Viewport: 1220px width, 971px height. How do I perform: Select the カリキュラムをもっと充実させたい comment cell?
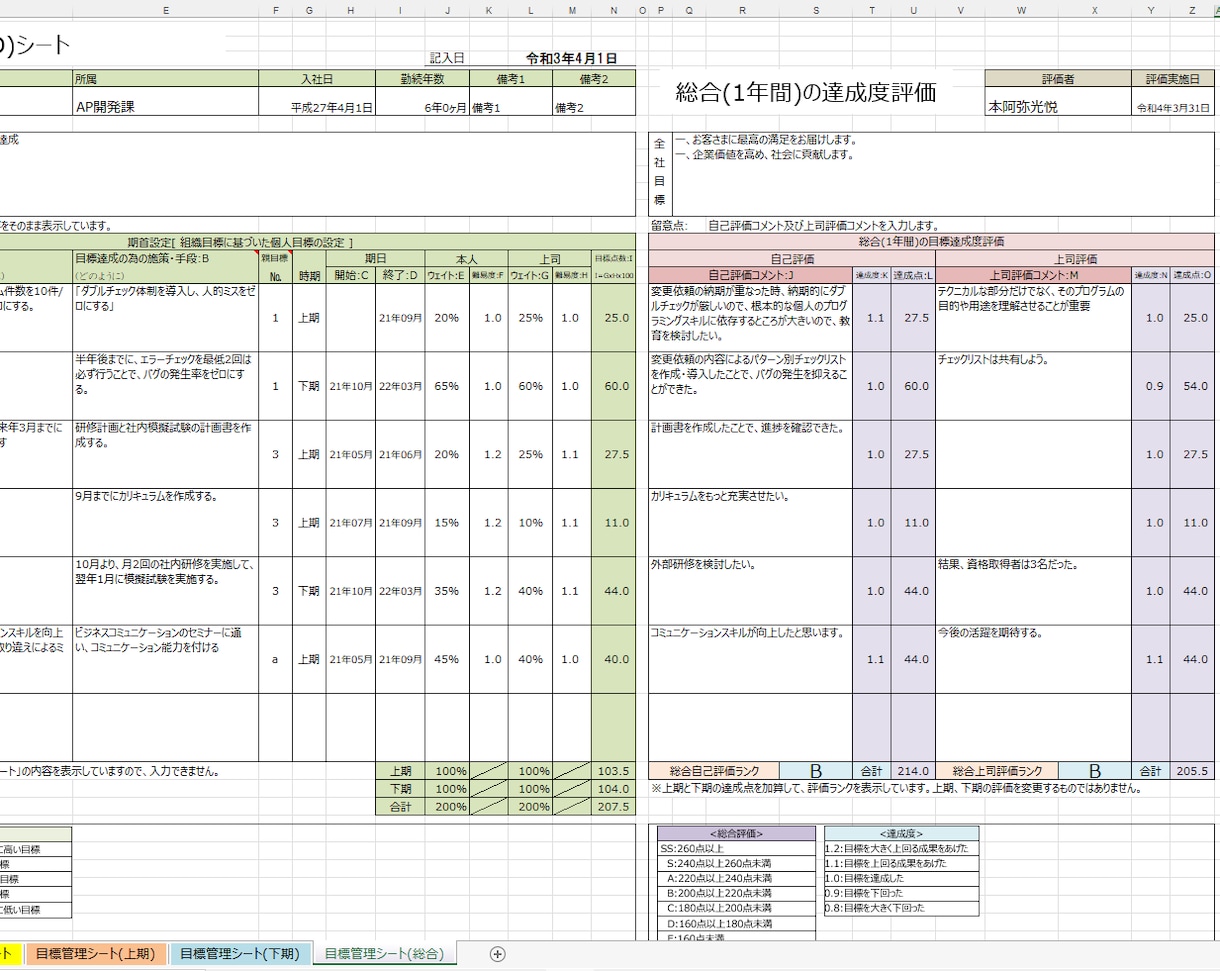coord(750,522)
